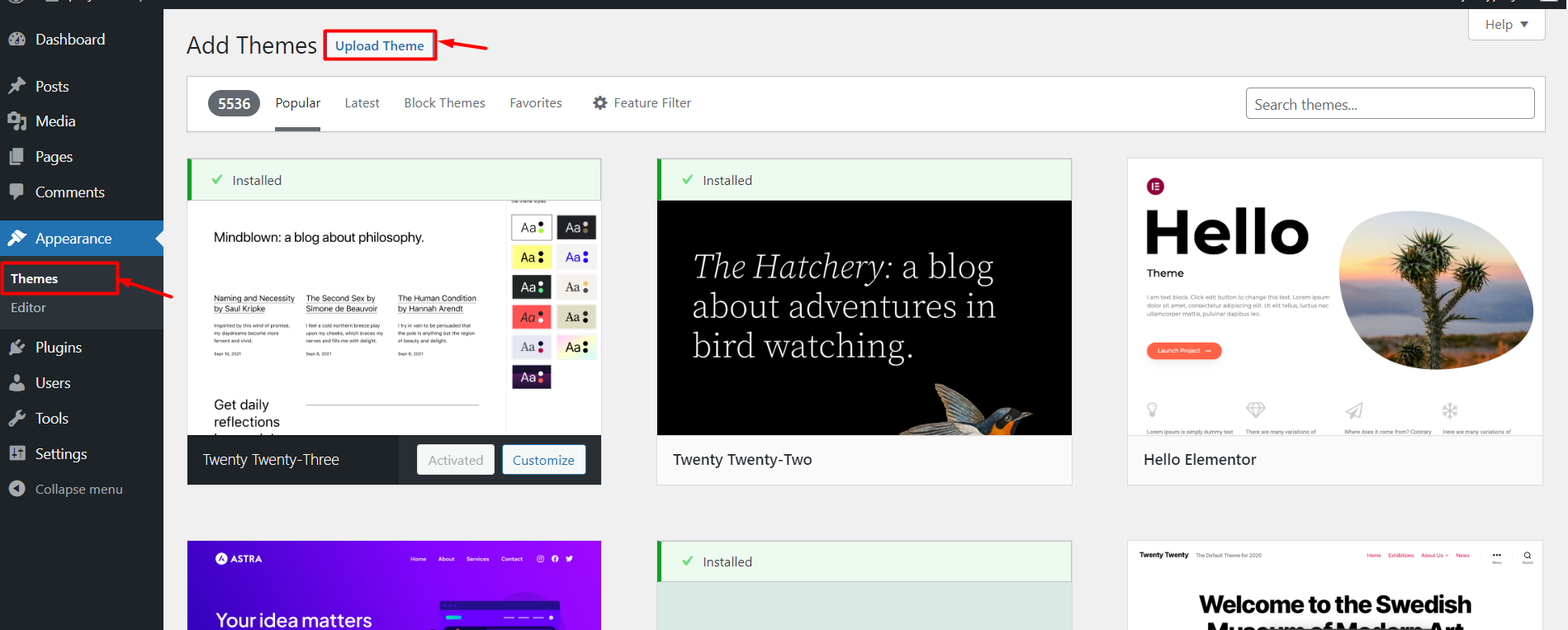Open the Help dropdown
The height and width of the screenshot is (630, 1568).
[1506, 24]
